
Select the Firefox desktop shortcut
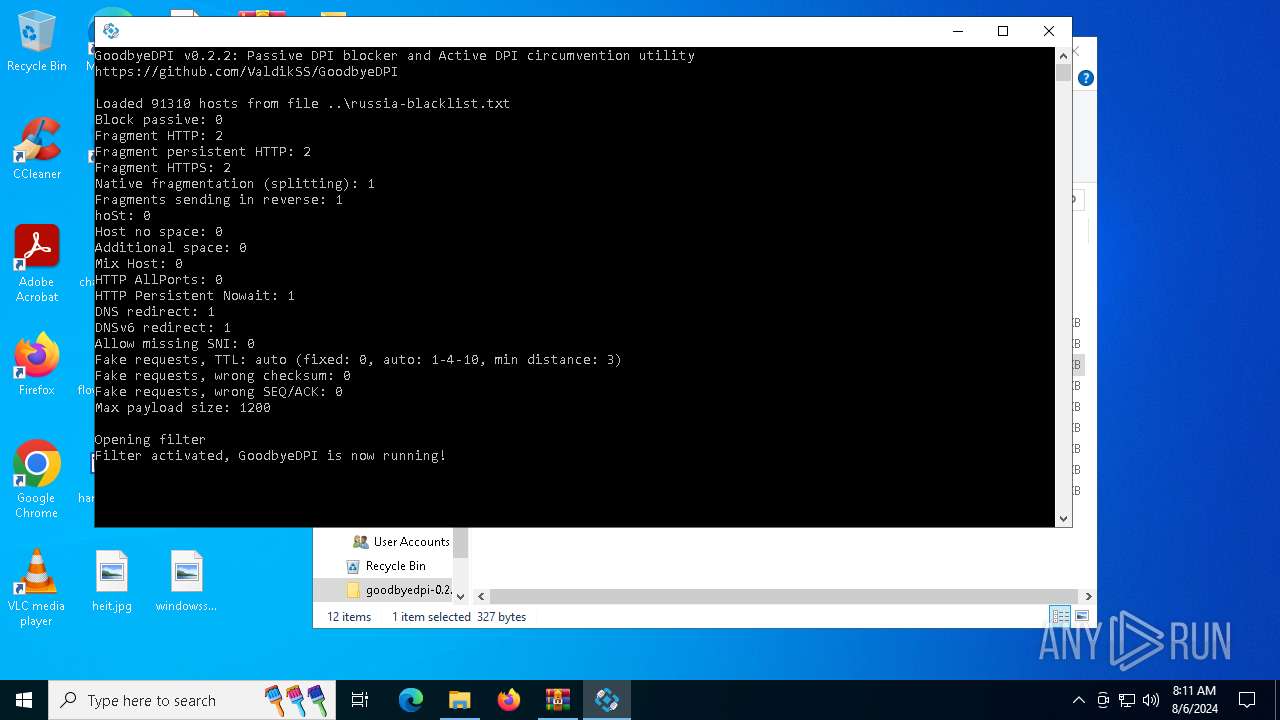coord(37,365)
